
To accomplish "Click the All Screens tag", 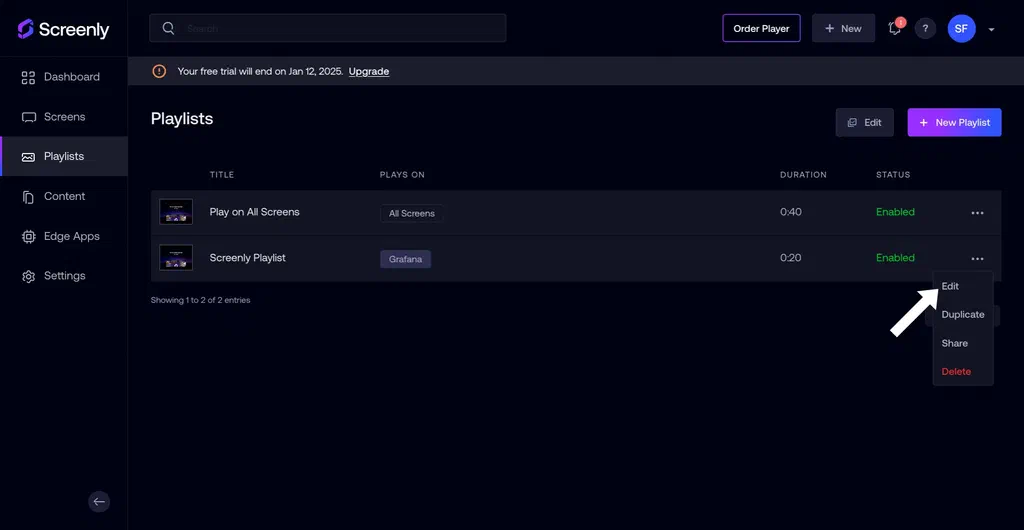I will pos(411,213).
